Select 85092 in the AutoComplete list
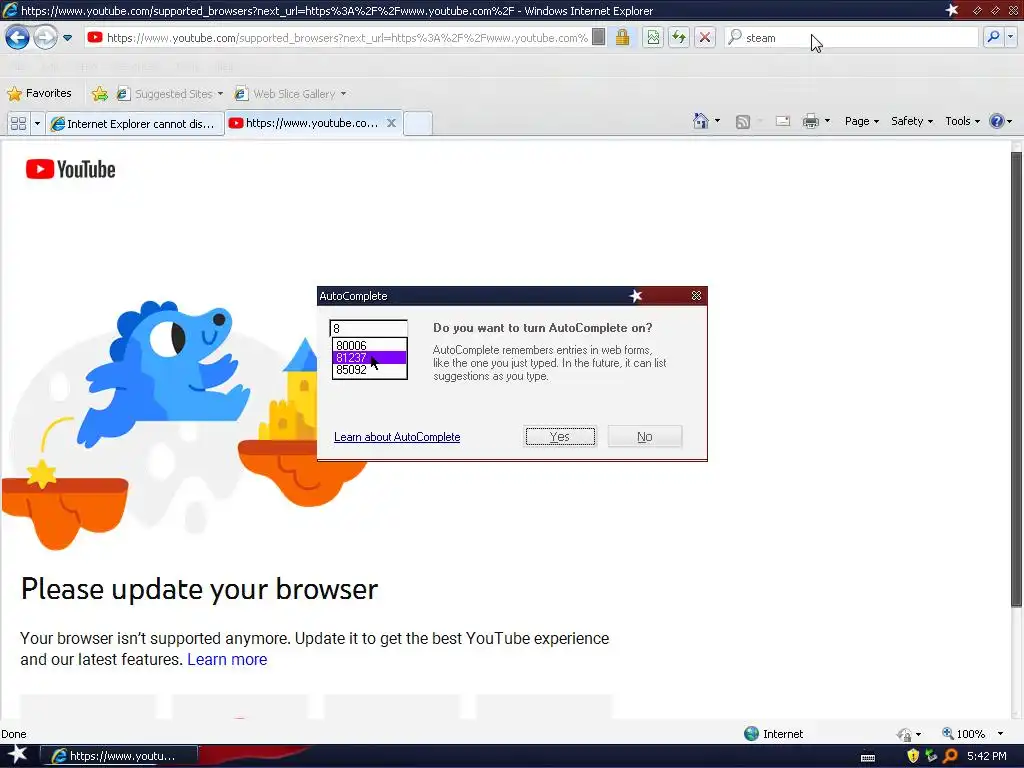 point(369,370)
